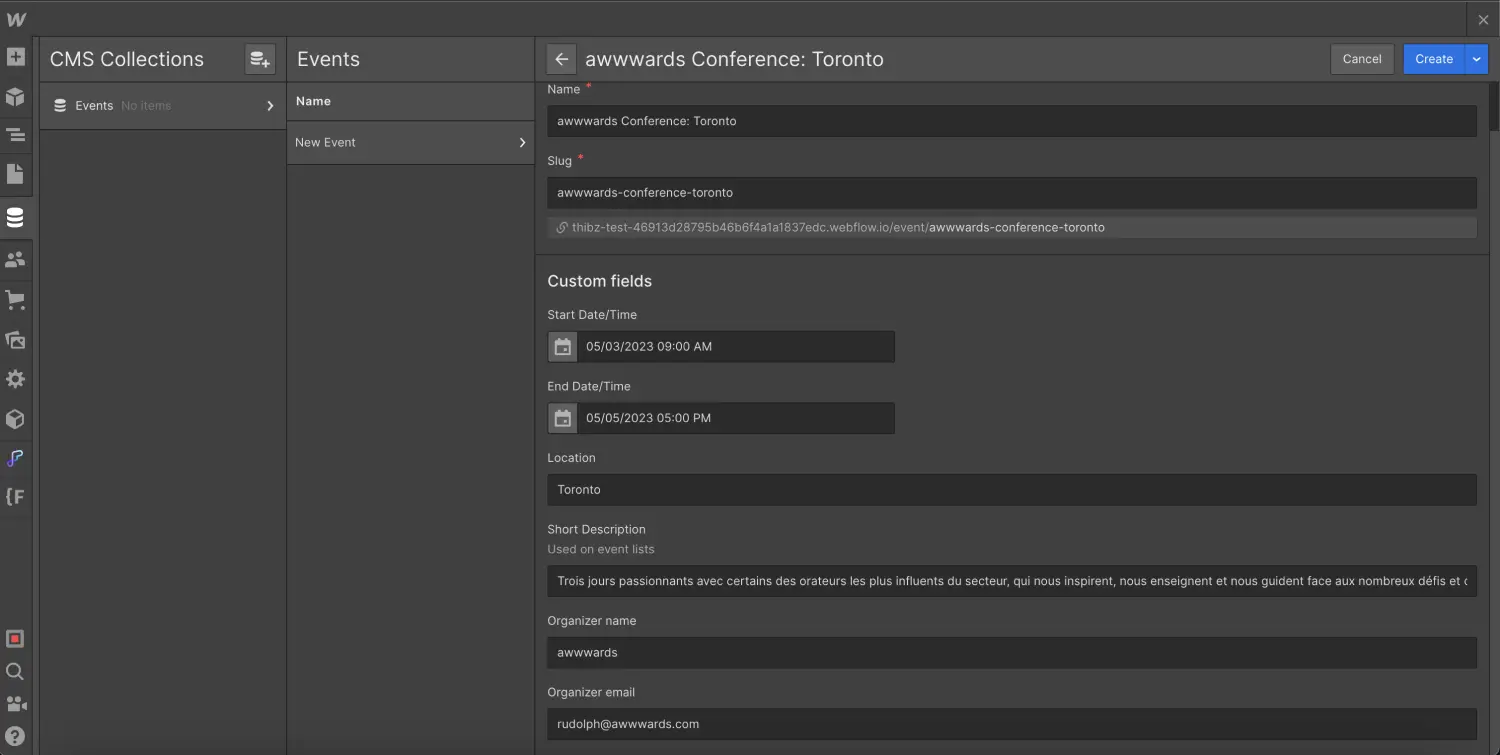Click the Organizer name field
The width and height of the screenshot is (1500, 755).
tap(1012, 652)
